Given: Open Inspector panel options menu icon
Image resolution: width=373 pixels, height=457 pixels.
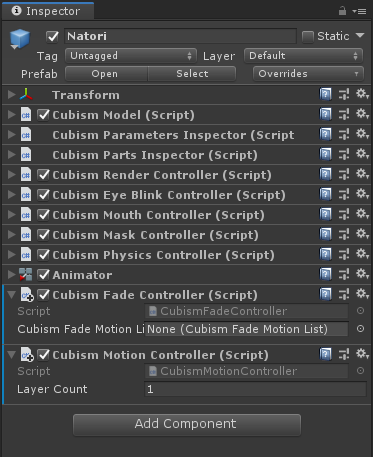Looking at the screenshot, I should point(359,11).
